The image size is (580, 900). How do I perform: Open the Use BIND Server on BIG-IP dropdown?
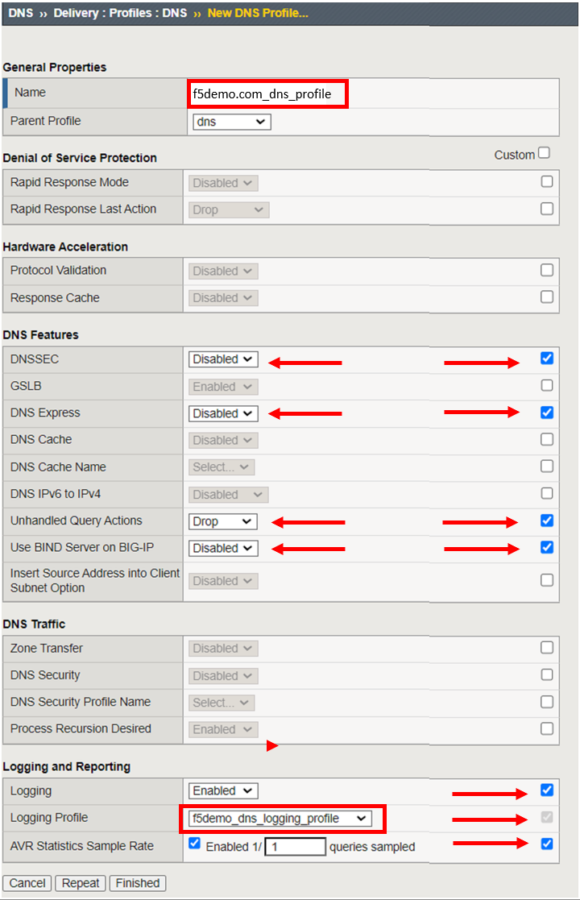coord(222,547)
